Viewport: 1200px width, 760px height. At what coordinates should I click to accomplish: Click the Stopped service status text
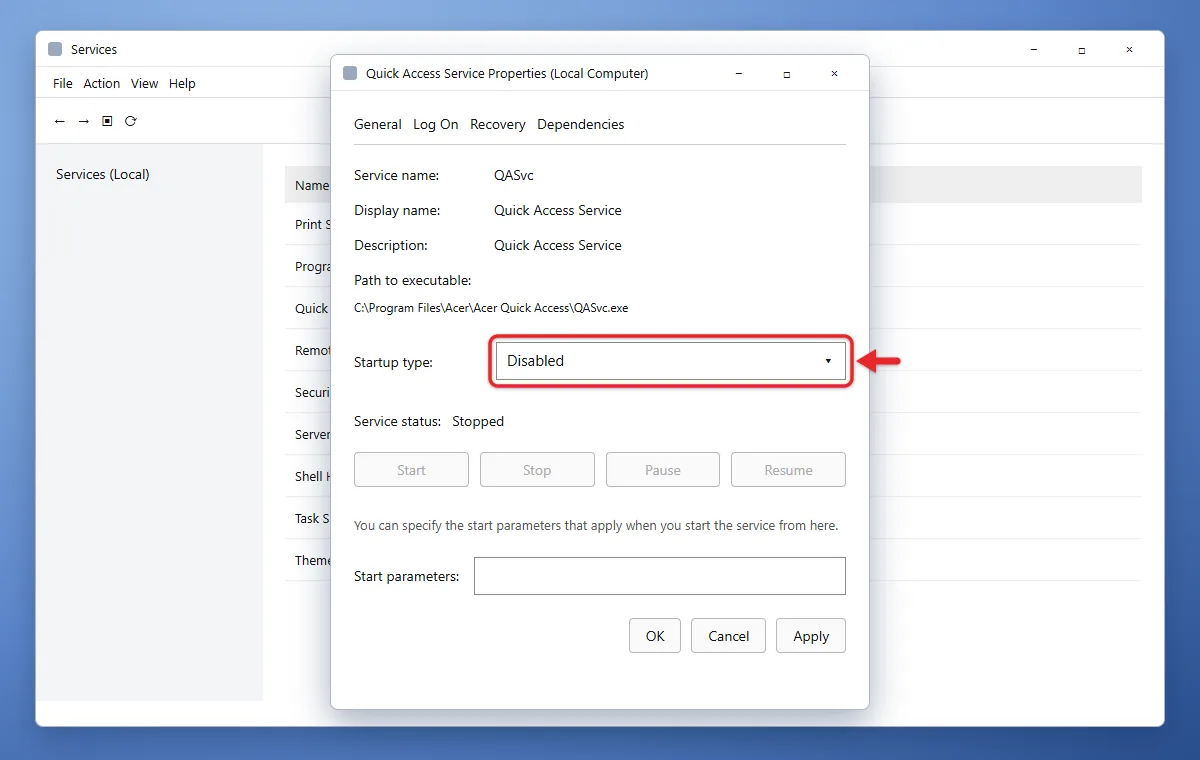click(478, 421)
